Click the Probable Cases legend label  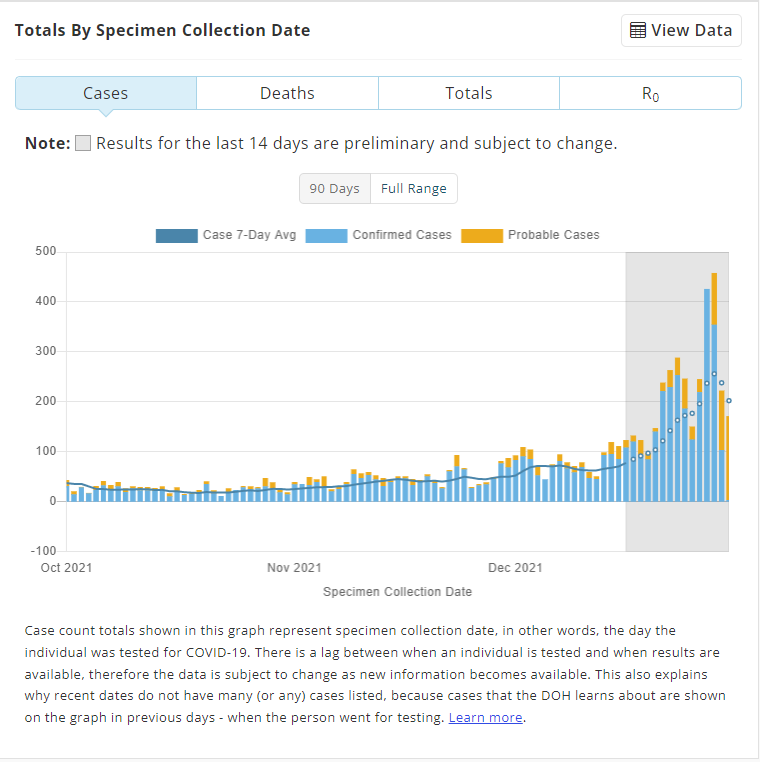[x=553, y=235]
